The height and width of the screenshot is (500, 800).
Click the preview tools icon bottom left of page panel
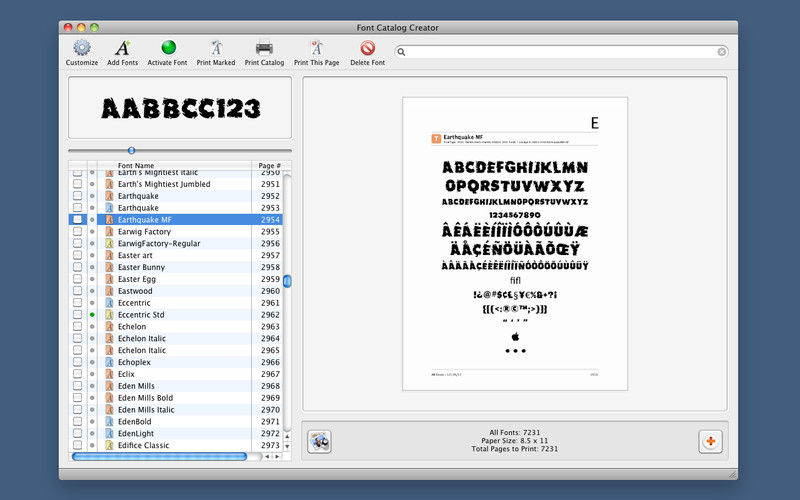click(x=319, y=441)
